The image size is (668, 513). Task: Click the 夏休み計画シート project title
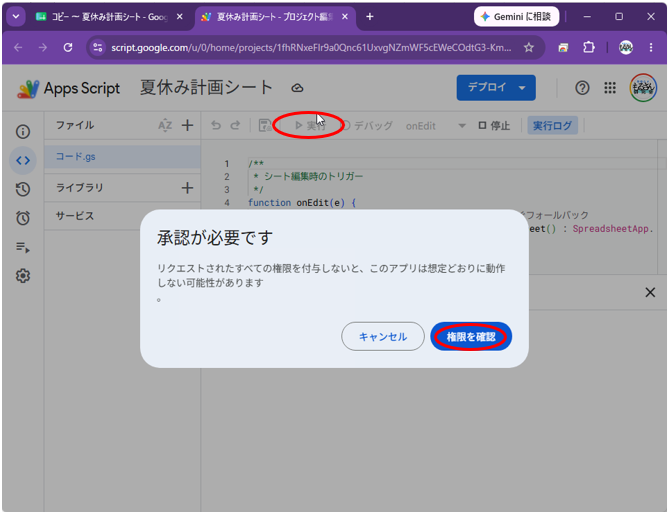(206, 88)
